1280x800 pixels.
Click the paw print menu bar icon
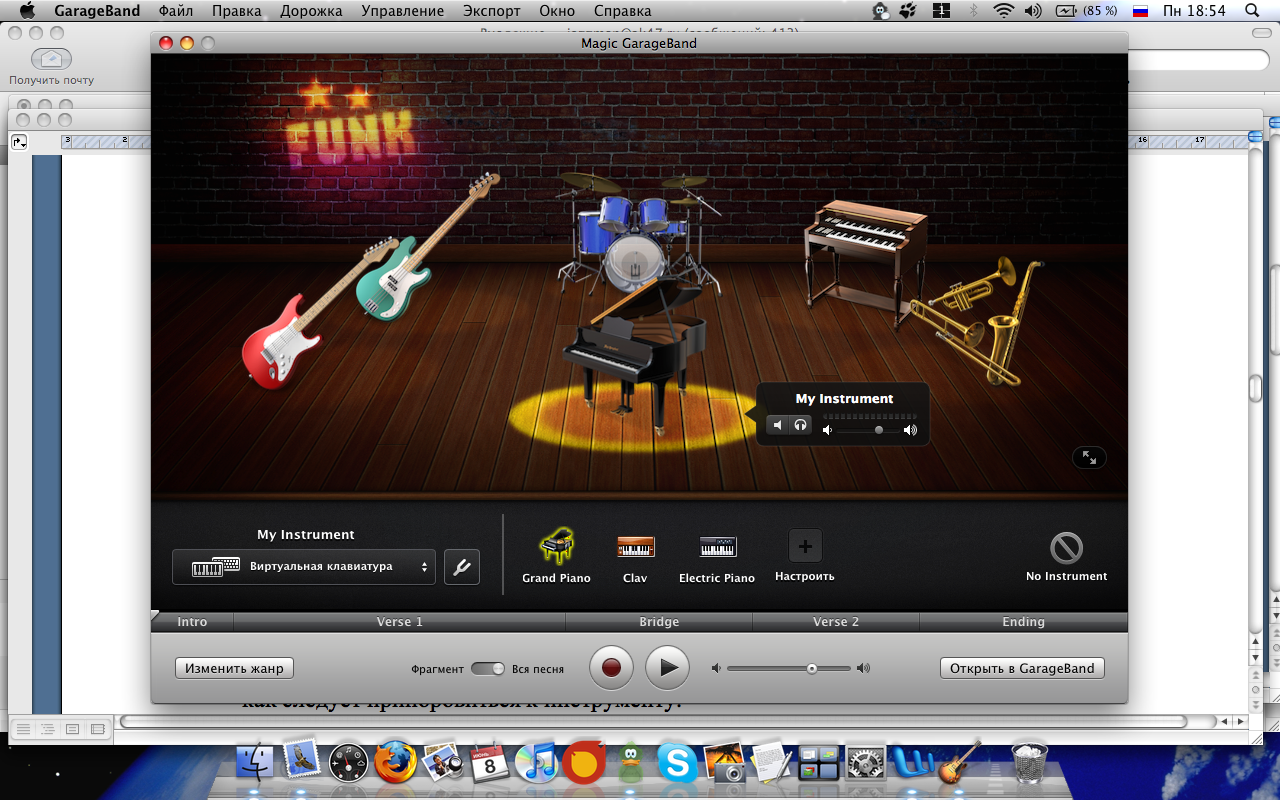coord(909,11)
